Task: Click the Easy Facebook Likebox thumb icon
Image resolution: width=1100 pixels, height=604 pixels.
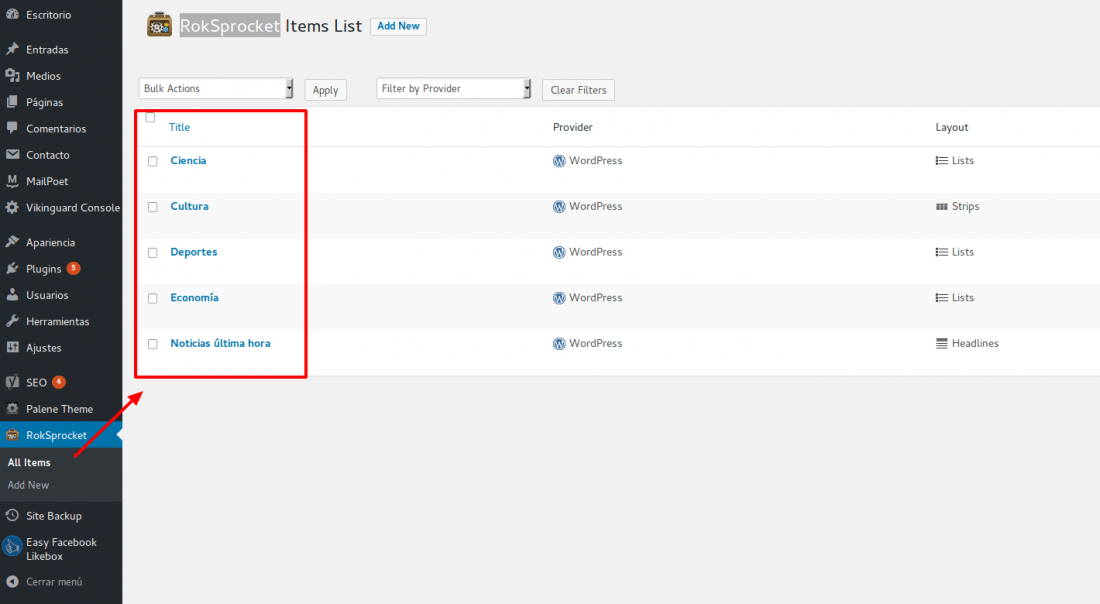Action: click(x=12, y=546)
